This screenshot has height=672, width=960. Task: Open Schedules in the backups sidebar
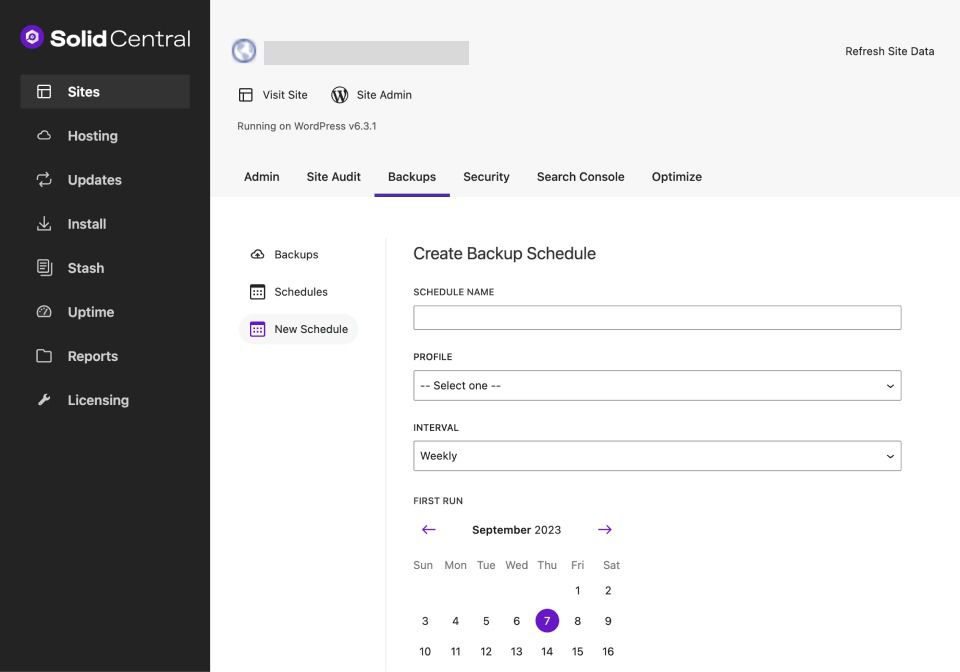(x=300, y=292)
